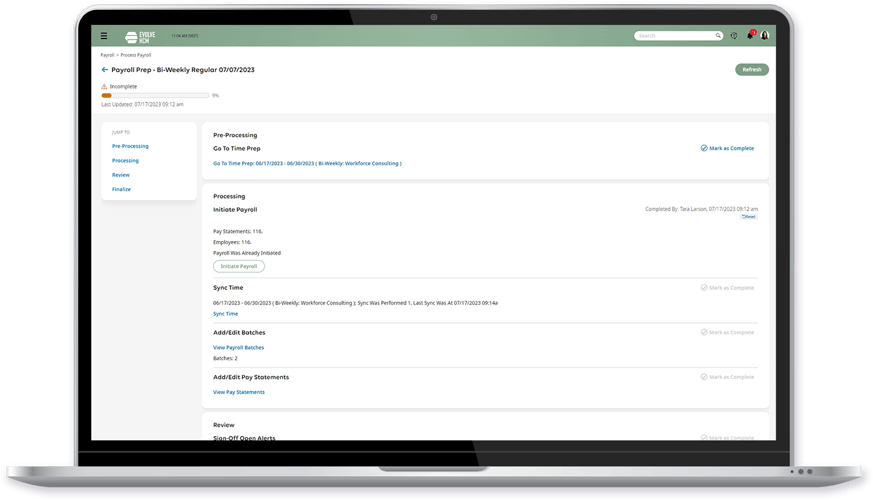The image size is (873, 500).
Task: Go back using the arrow beside Payroll Prep
Action: click(105, 70)
